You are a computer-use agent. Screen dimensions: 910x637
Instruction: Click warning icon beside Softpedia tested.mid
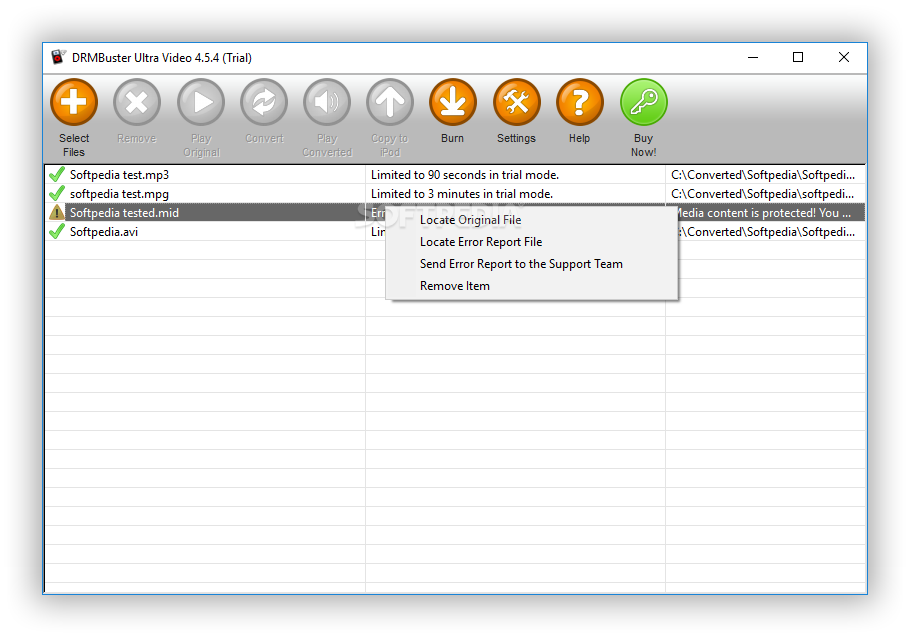pos(57,212)
